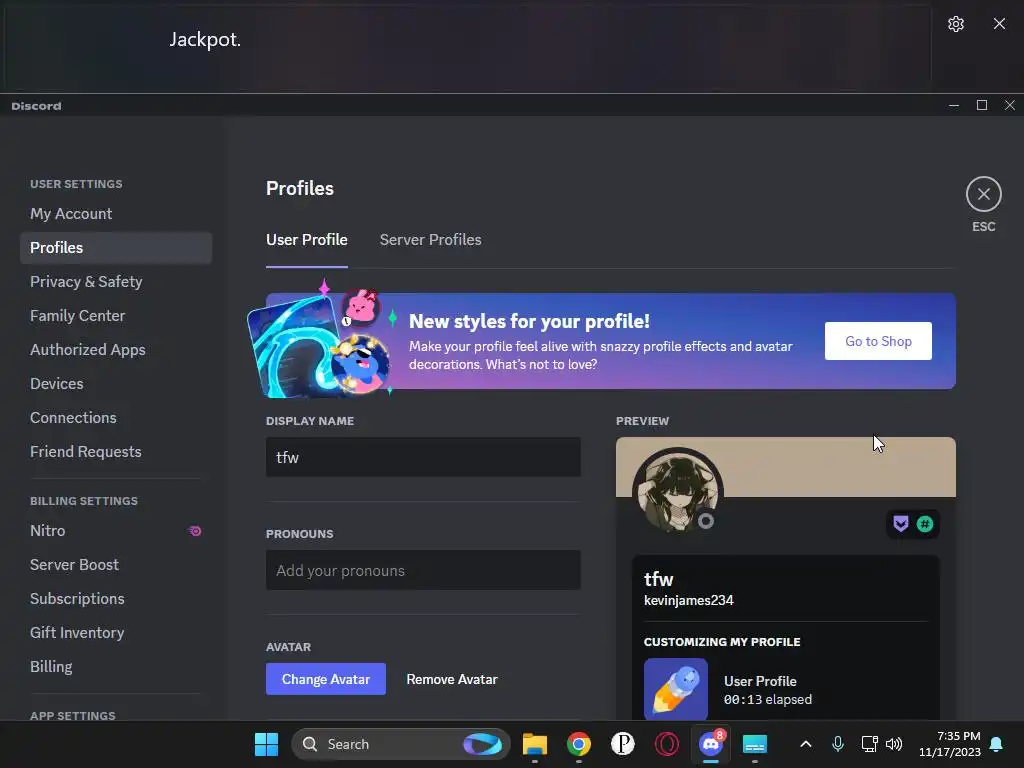
Task: Open File Explorer from the taskbar
Action: coord(535,744)
